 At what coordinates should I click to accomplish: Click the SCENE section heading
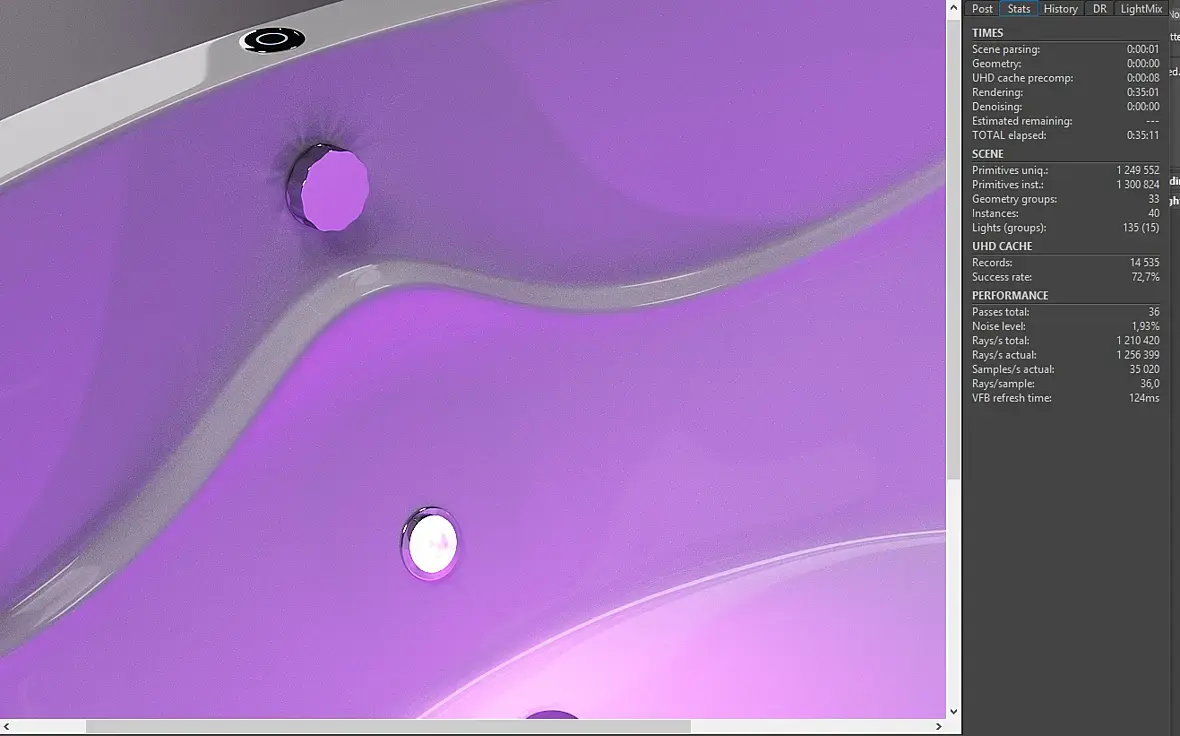coord(987,154)
